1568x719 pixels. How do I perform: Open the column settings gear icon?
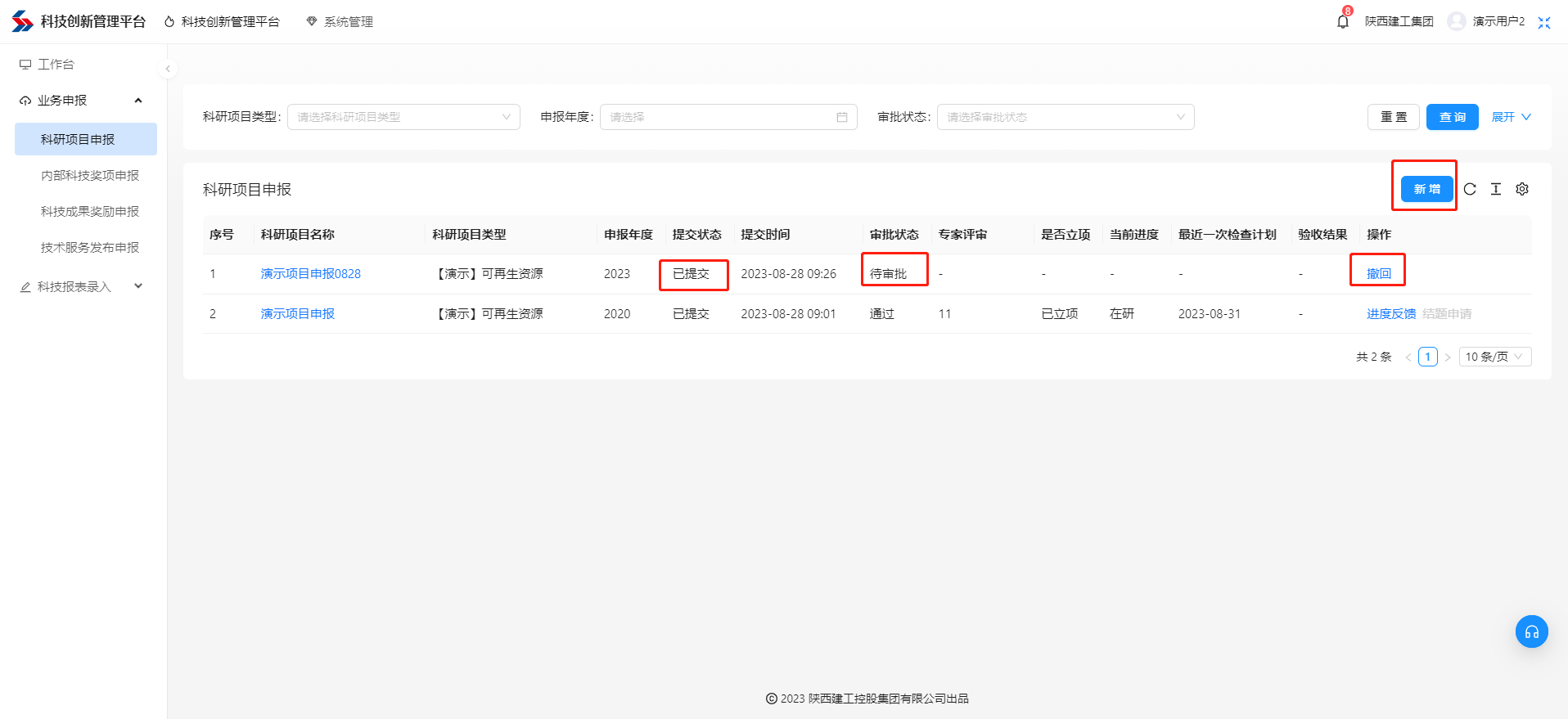tap(1522, 189)
